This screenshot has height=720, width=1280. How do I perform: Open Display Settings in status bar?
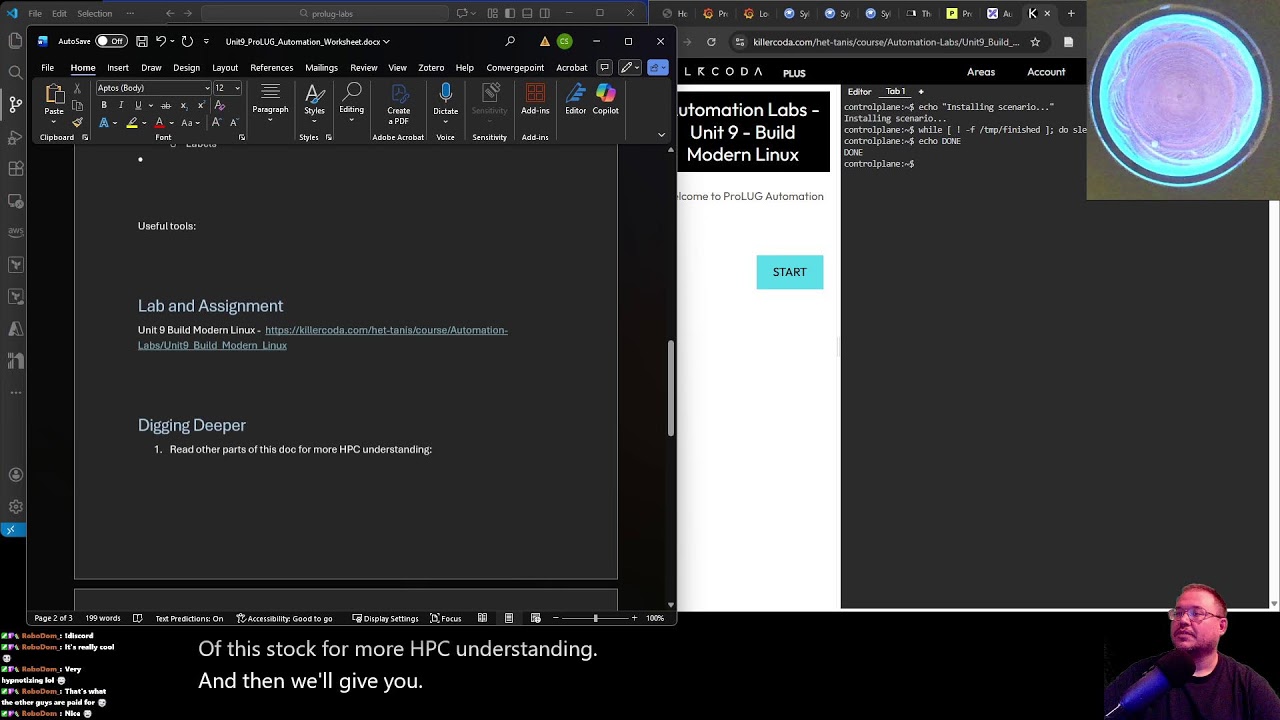pos(385,618)
